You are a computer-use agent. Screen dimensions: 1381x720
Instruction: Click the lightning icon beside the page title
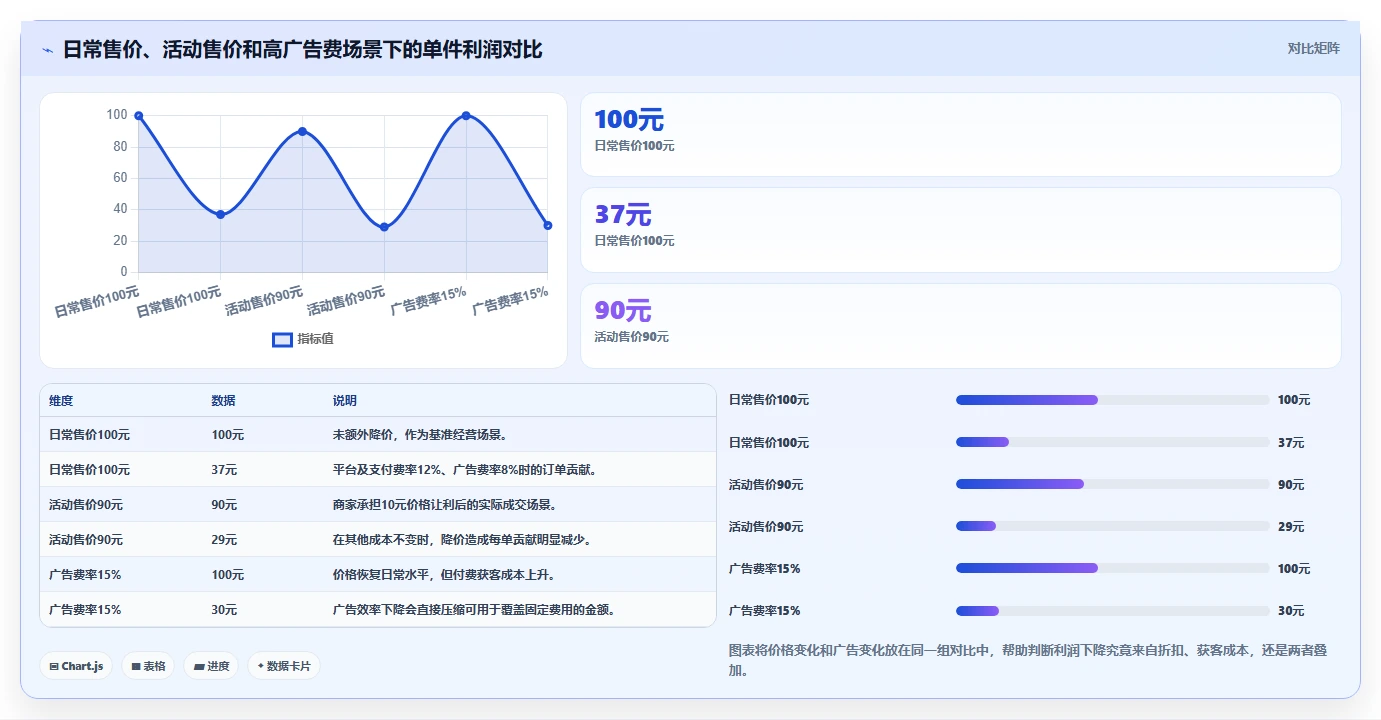click(x=47, y=50)
